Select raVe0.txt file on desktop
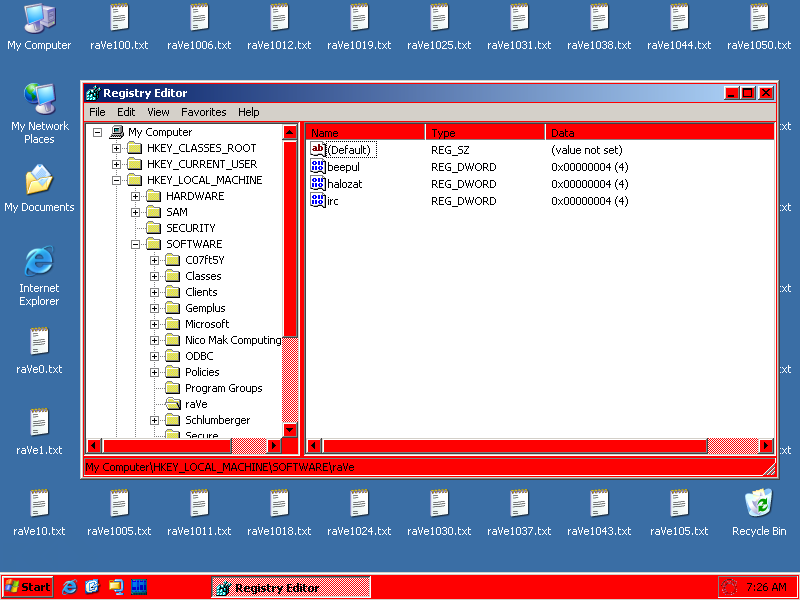The image size is (800, 600). 39,351
